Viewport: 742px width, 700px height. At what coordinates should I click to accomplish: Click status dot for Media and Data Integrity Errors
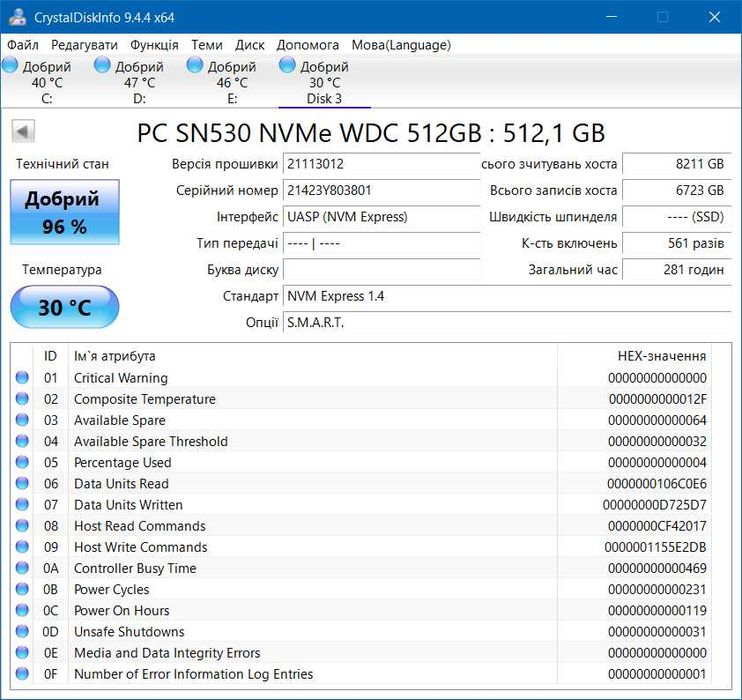point(22,652)
